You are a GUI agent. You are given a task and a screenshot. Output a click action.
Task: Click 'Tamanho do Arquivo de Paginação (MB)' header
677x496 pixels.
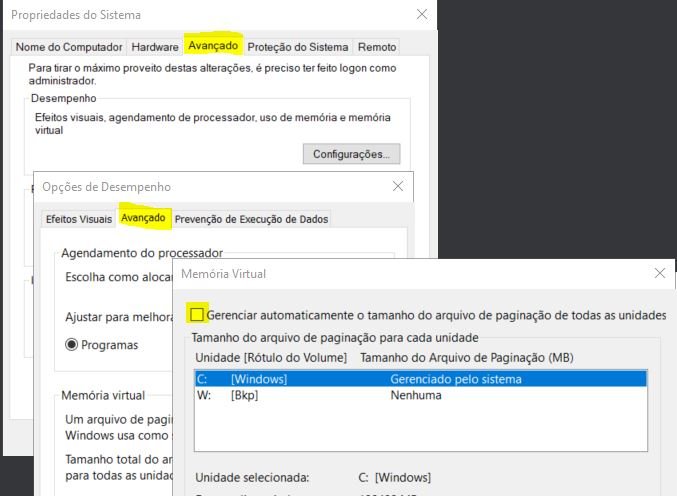click(x=467, y=357)
